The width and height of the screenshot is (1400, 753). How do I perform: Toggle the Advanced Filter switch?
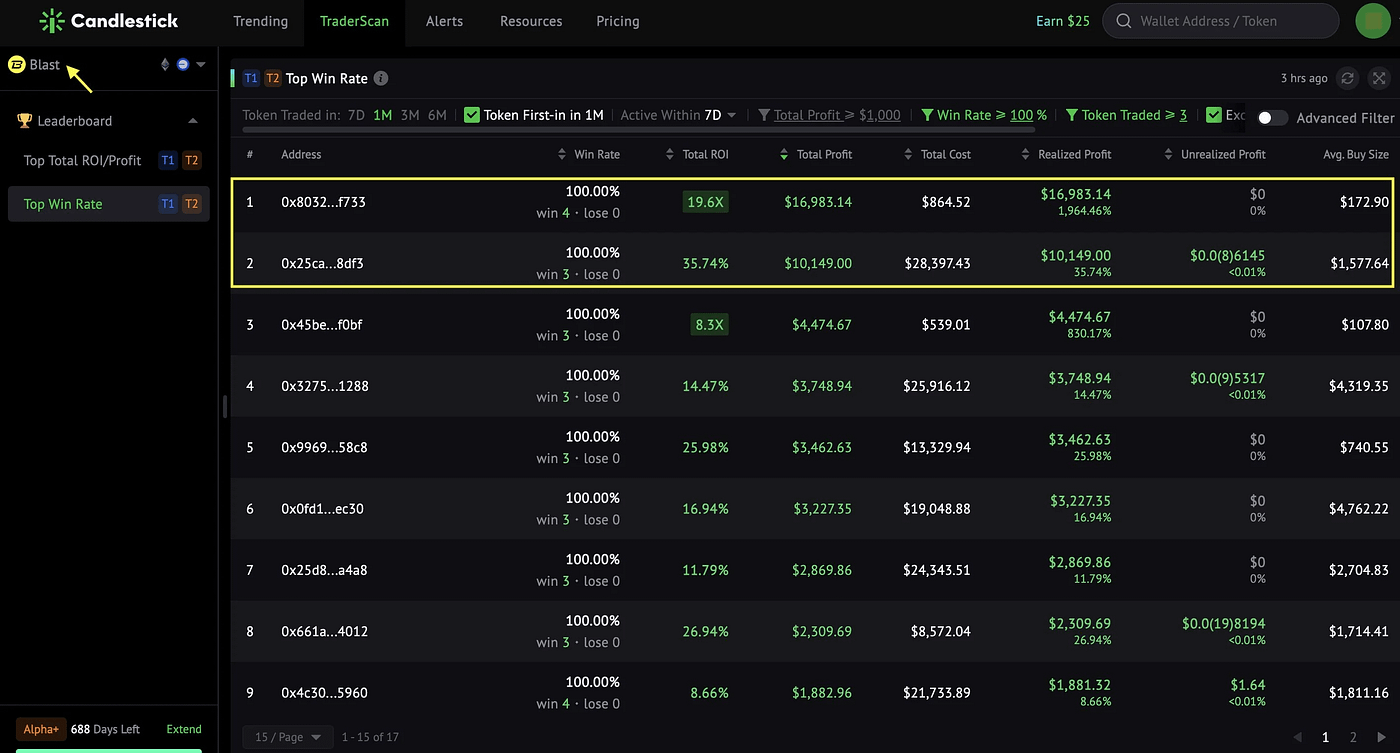point(1272,118)
